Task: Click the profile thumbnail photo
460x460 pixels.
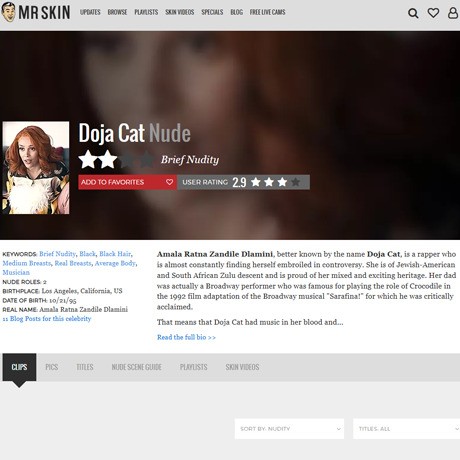Action: tap(36, 168)
